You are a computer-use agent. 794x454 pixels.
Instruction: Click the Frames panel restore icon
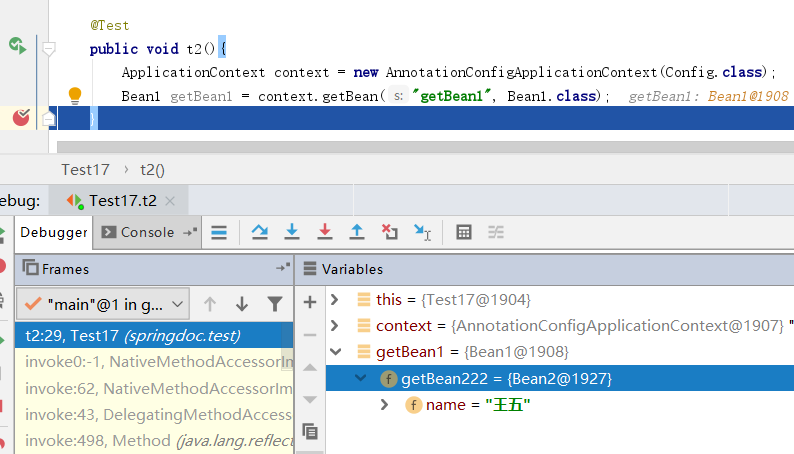30,268
